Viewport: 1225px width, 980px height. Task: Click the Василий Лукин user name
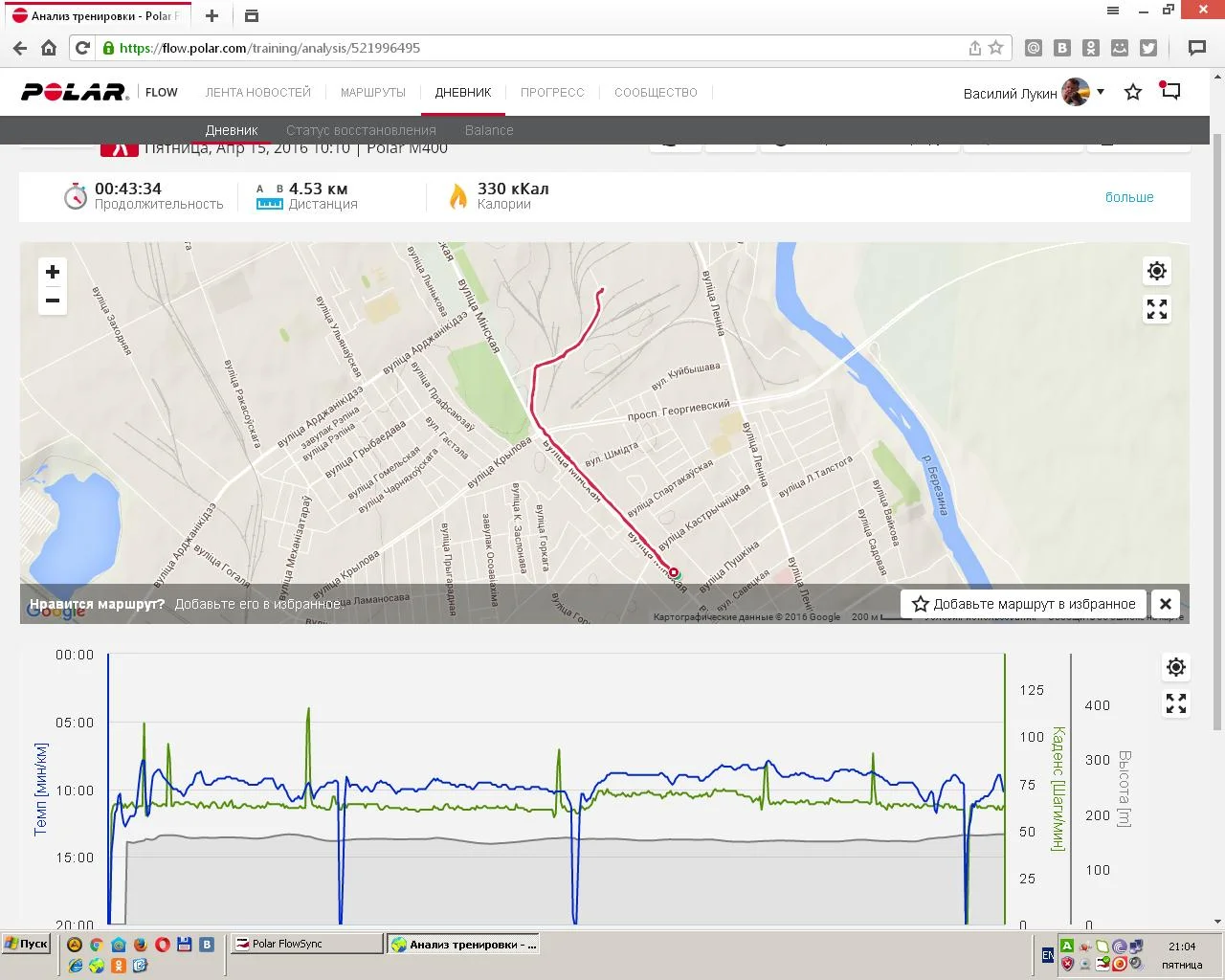1011,93
